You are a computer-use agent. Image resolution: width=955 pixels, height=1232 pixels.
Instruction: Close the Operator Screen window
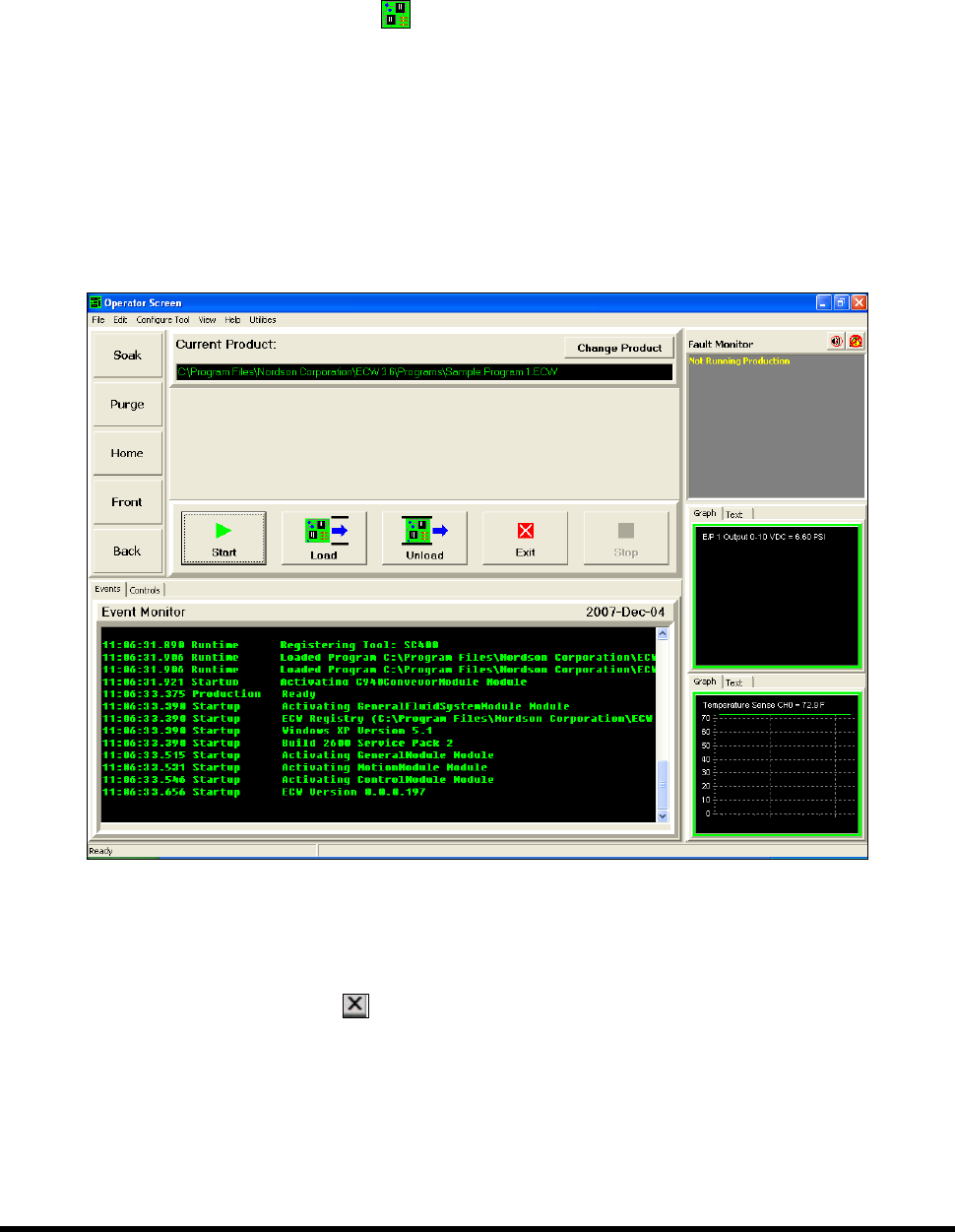point(859,303)
